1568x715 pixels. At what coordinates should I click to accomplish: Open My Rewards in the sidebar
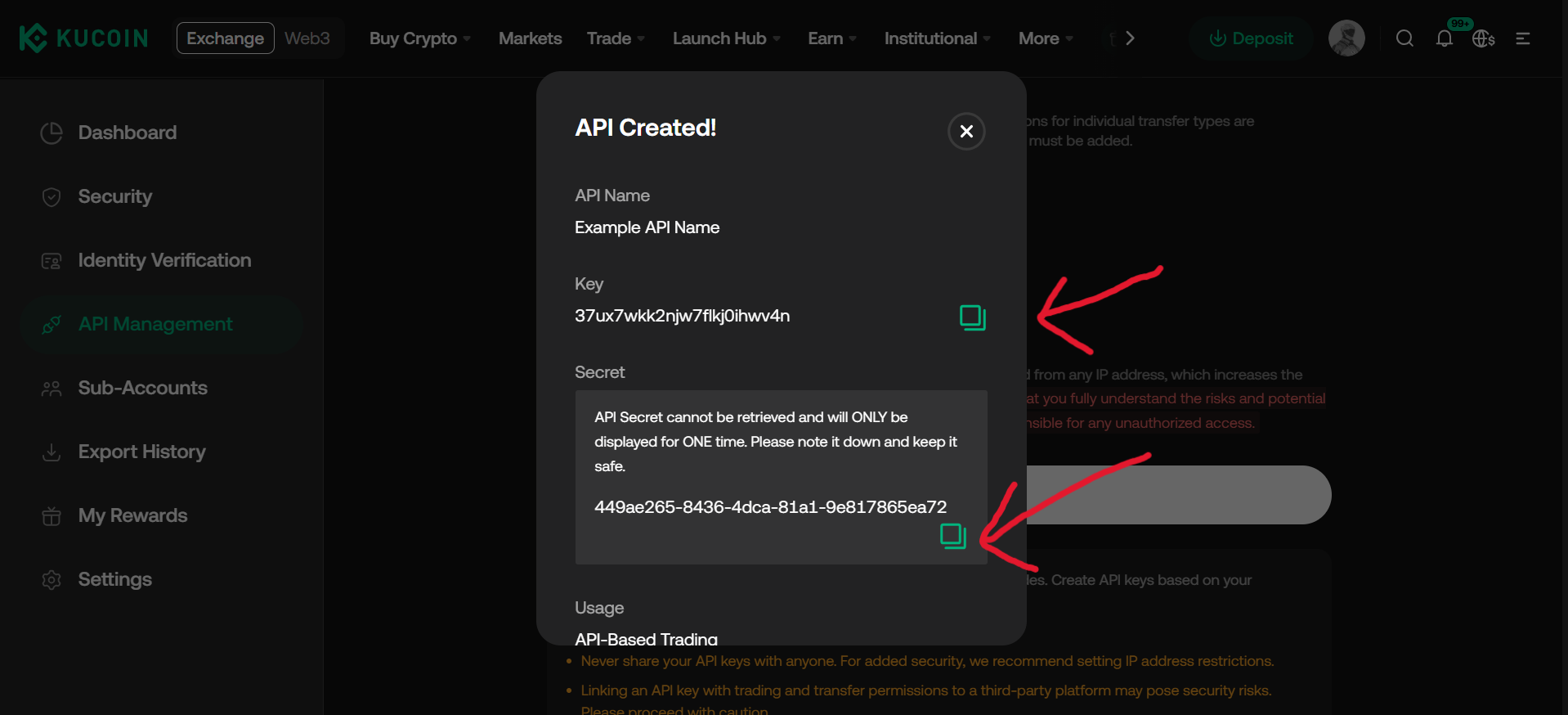(162, 515)
